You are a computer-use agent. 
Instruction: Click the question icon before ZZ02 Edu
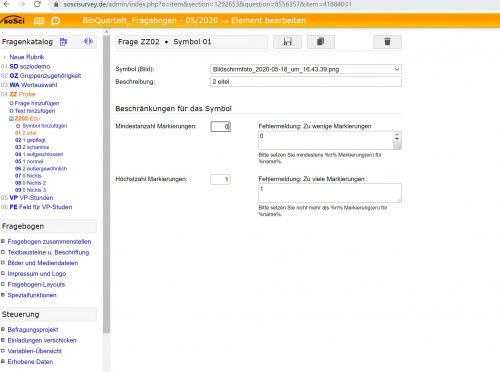pyautogui.click(x=11, y=119)
